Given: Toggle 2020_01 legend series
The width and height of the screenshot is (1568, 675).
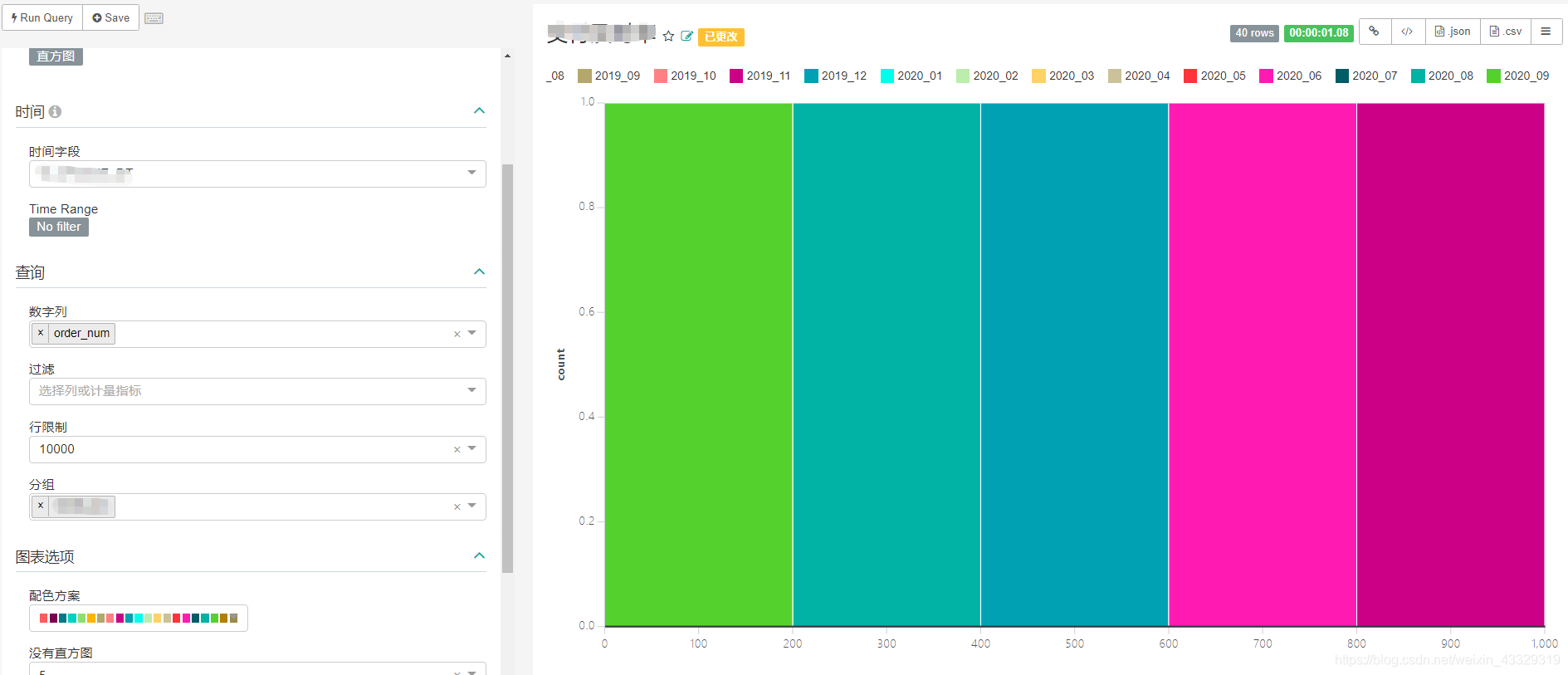Looking at the screenshot, I should pyautogui.click(x=911, y=76).
